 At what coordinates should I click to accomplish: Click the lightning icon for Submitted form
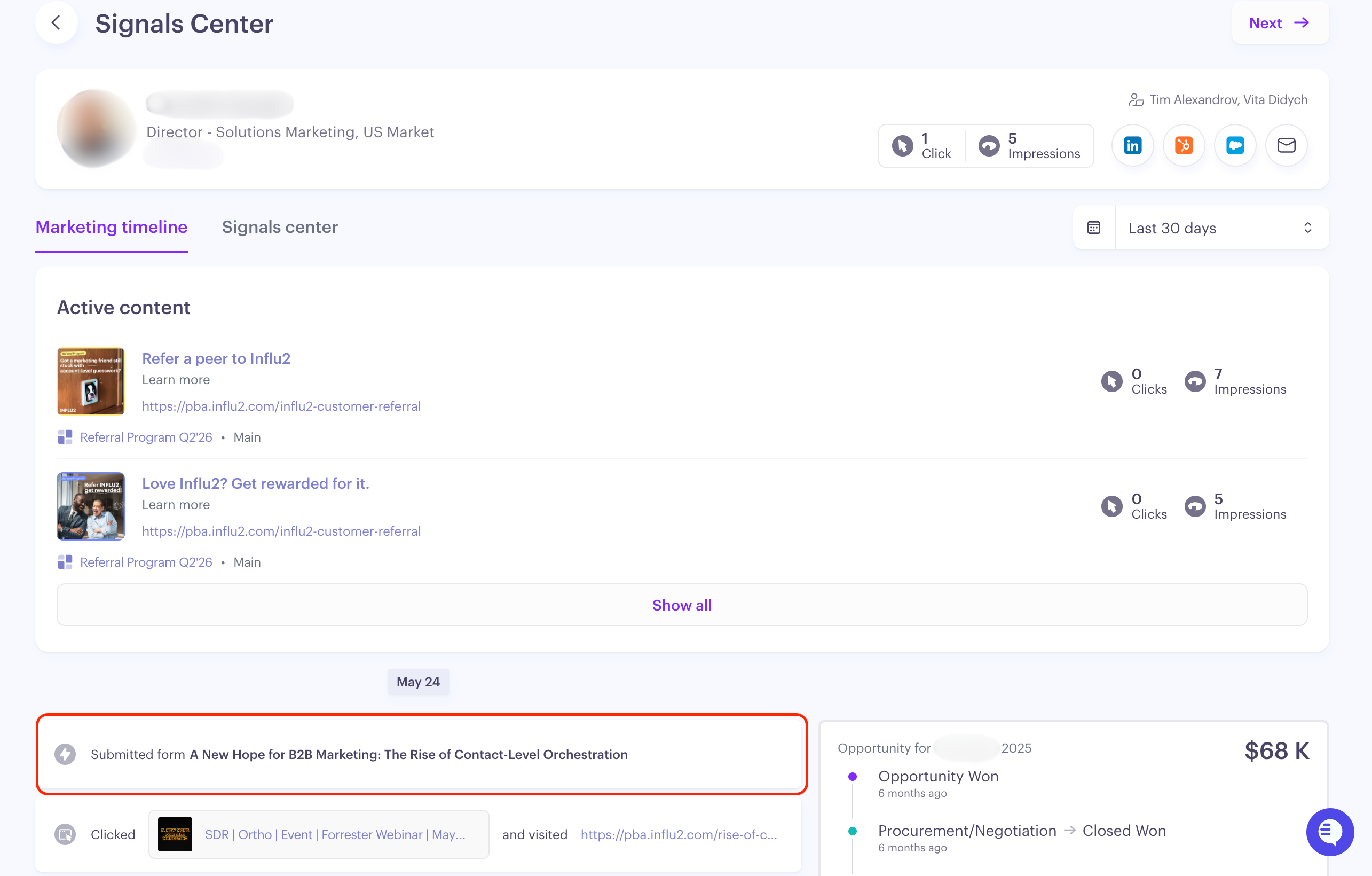(x=65, y=754)
